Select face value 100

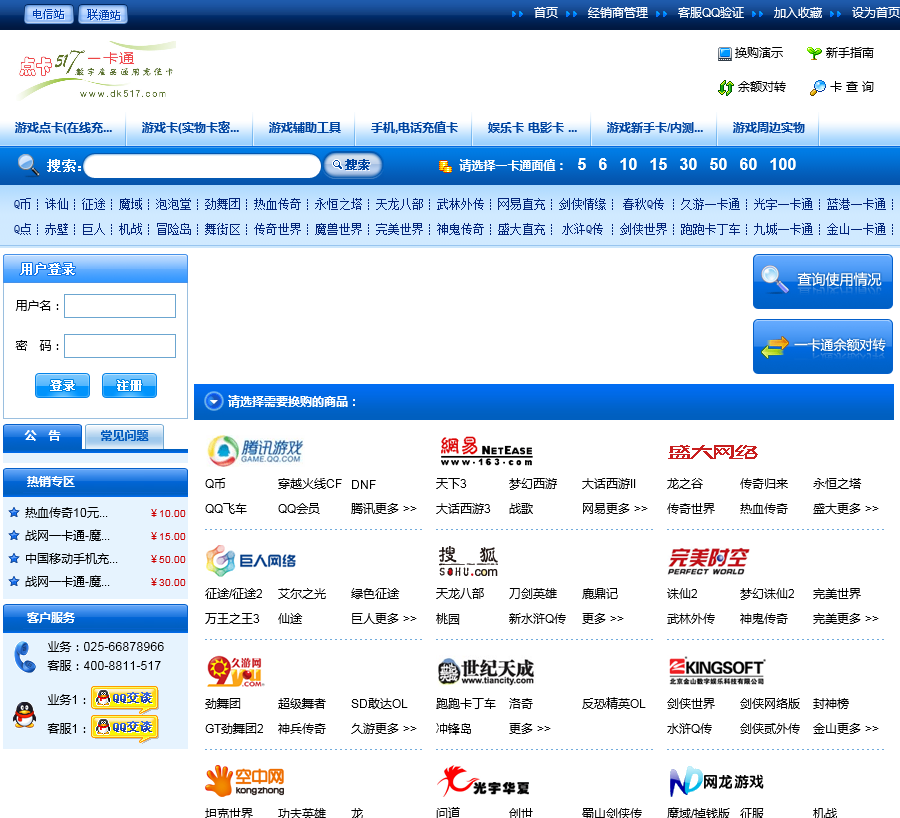coord(782,165)
